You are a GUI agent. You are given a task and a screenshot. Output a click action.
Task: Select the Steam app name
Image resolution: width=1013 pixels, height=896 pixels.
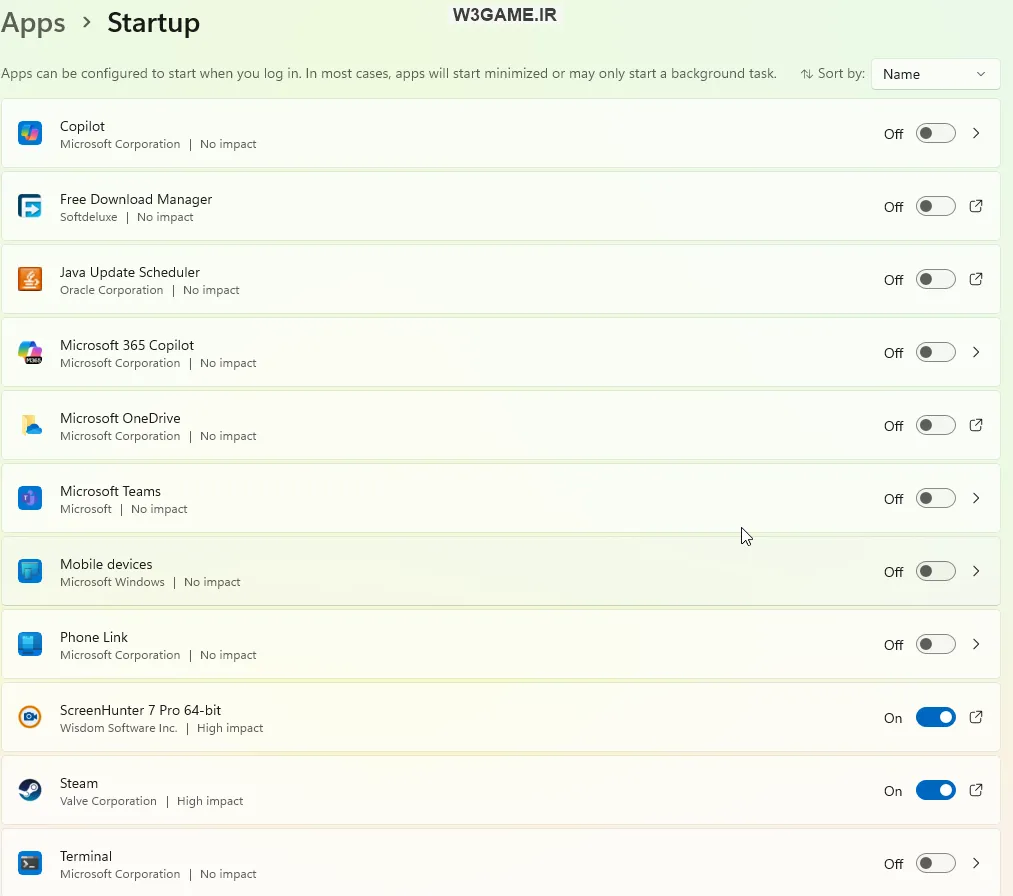pyautogui.click(x=79, y=784)
